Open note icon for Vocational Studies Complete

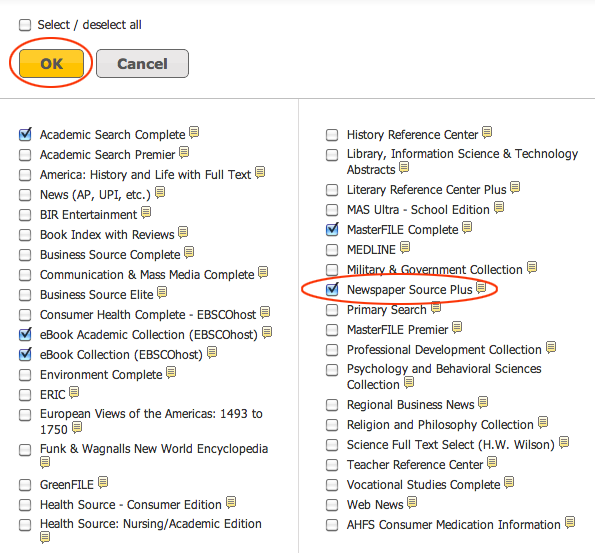pos(509,482)
